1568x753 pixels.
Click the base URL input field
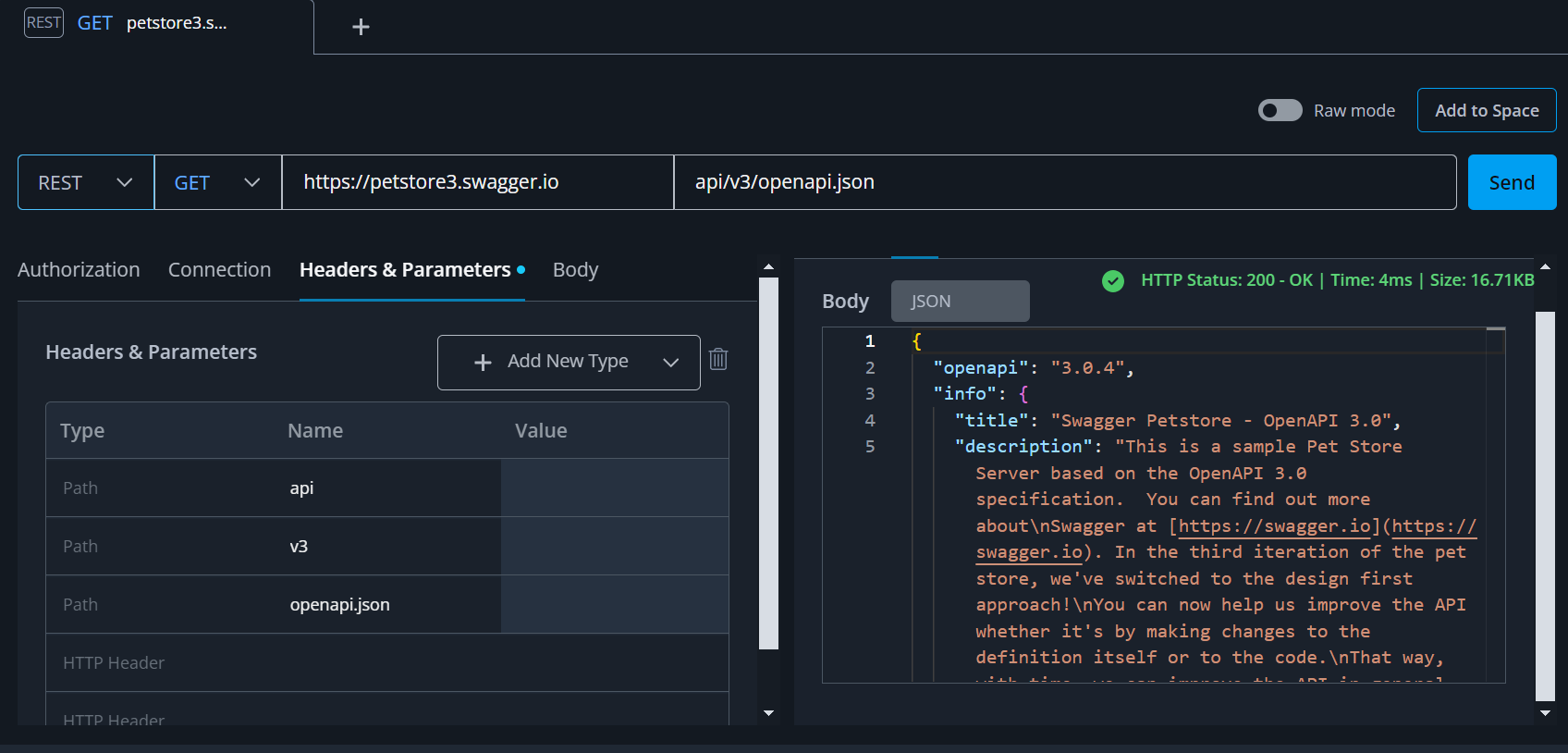pos(477,182)
